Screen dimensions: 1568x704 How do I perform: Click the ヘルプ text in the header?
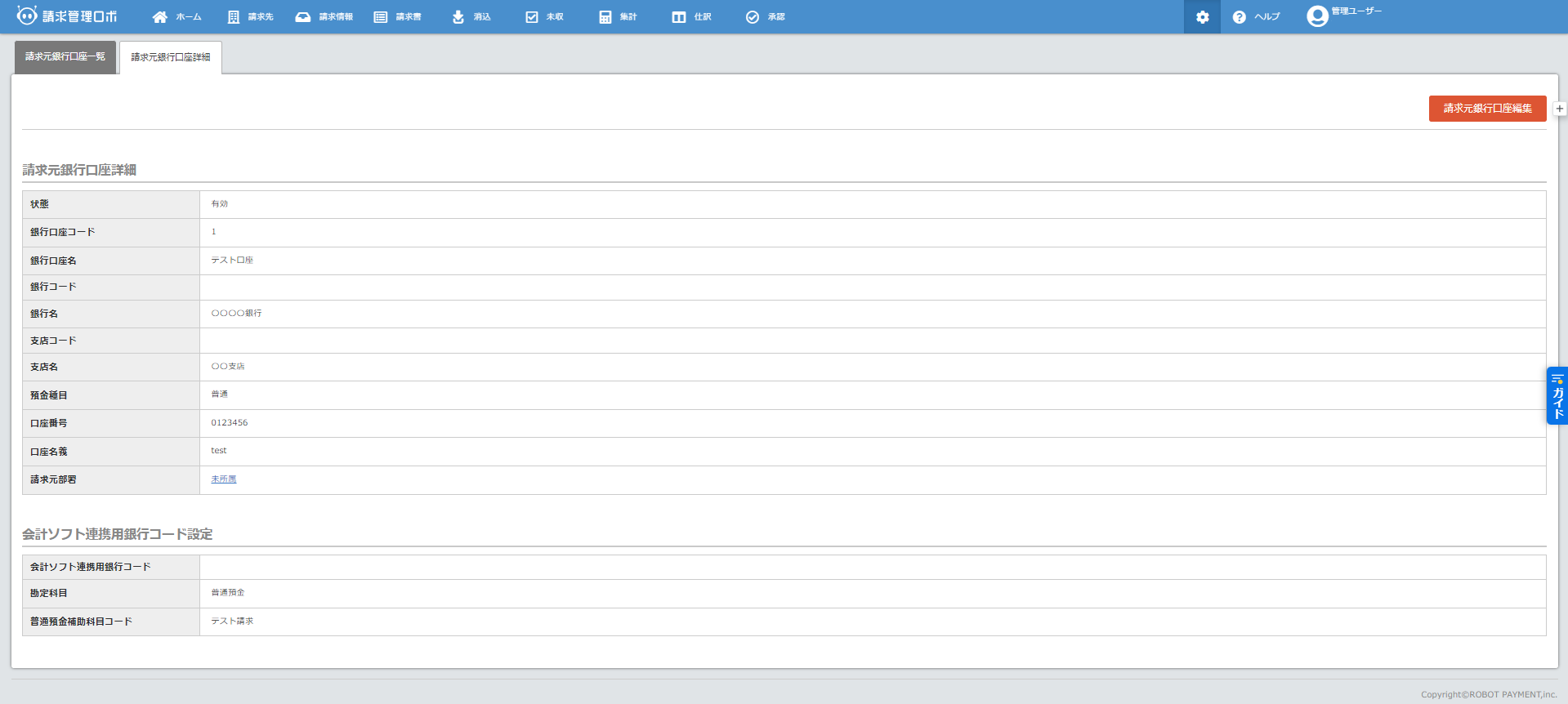point(1267,17)
